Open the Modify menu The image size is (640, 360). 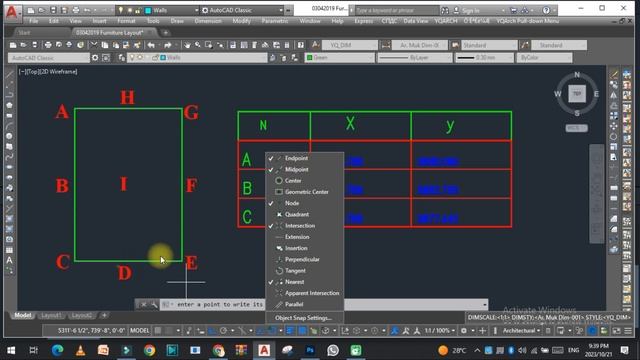[241, 21]
